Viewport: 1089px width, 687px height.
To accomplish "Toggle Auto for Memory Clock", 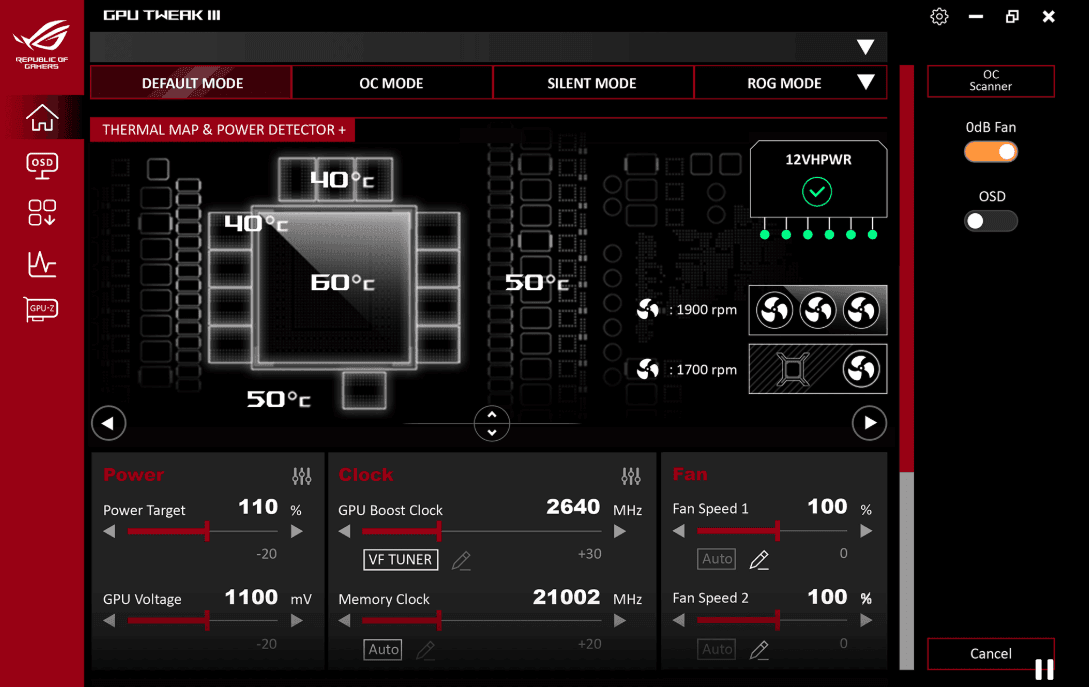I will (x=383, y=649).
